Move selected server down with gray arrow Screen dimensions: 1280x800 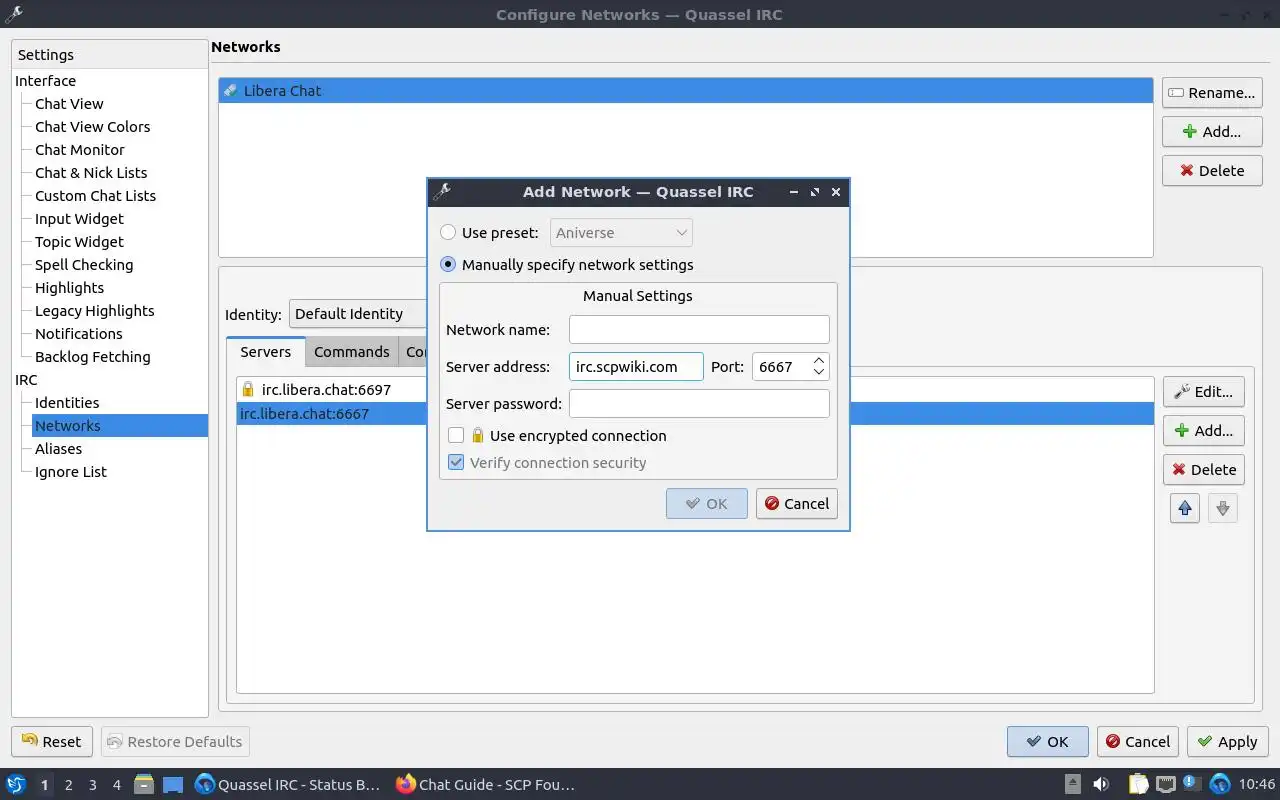(1222, 508)
